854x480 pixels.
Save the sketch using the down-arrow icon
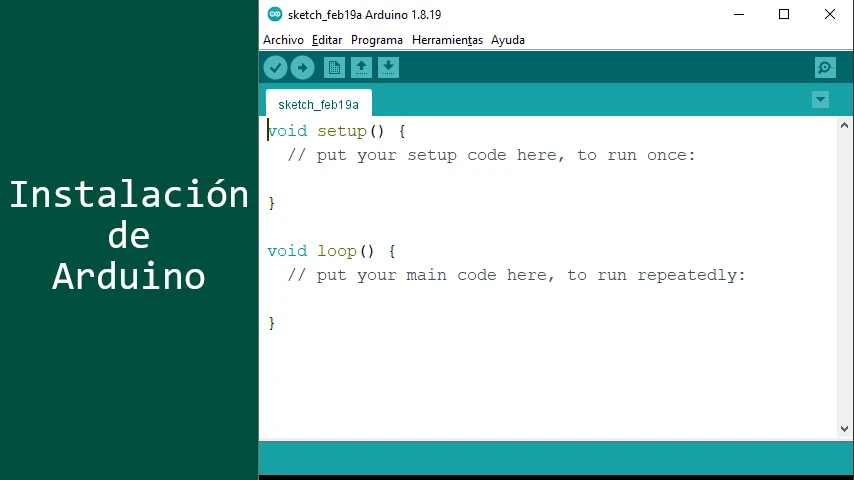[389, 68]
